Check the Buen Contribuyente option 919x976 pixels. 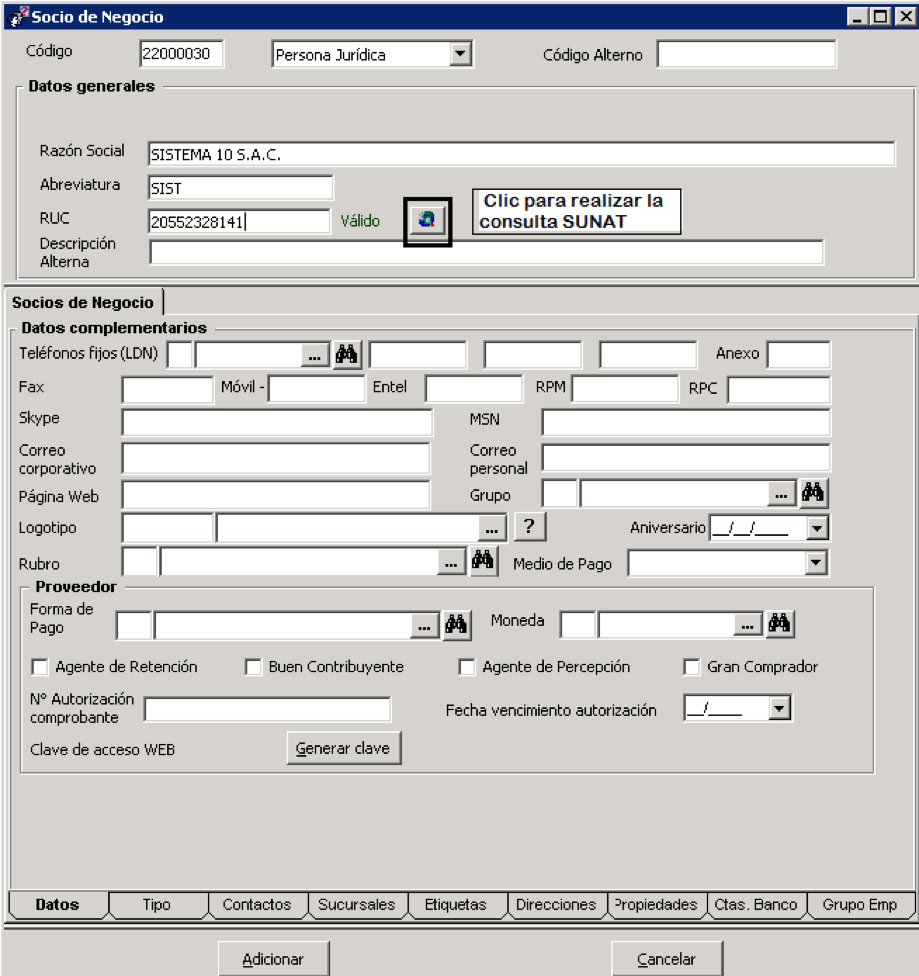click(x=253, y=667)
